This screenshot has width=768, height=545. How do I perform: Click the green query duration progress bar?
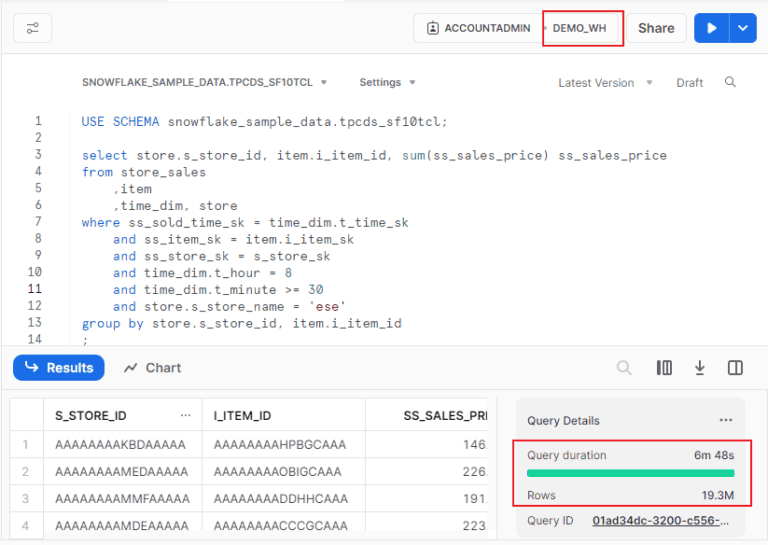coord(630,473)
